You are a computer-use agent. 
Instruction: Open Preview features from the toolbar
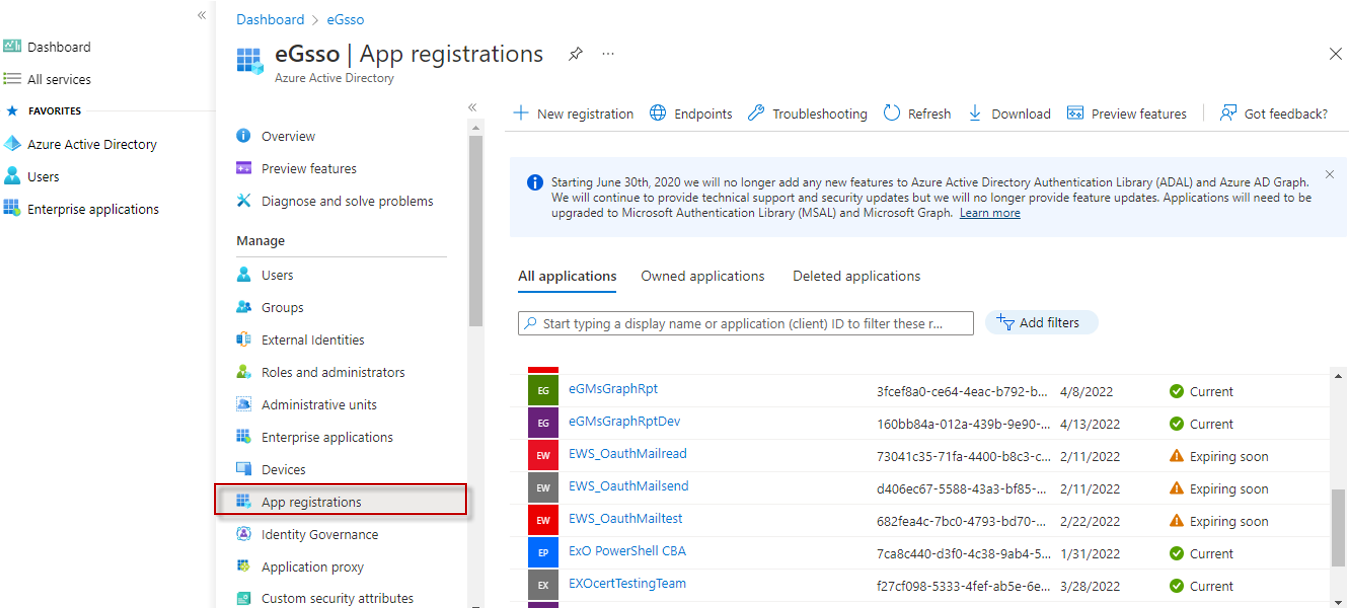(1127, 114)
